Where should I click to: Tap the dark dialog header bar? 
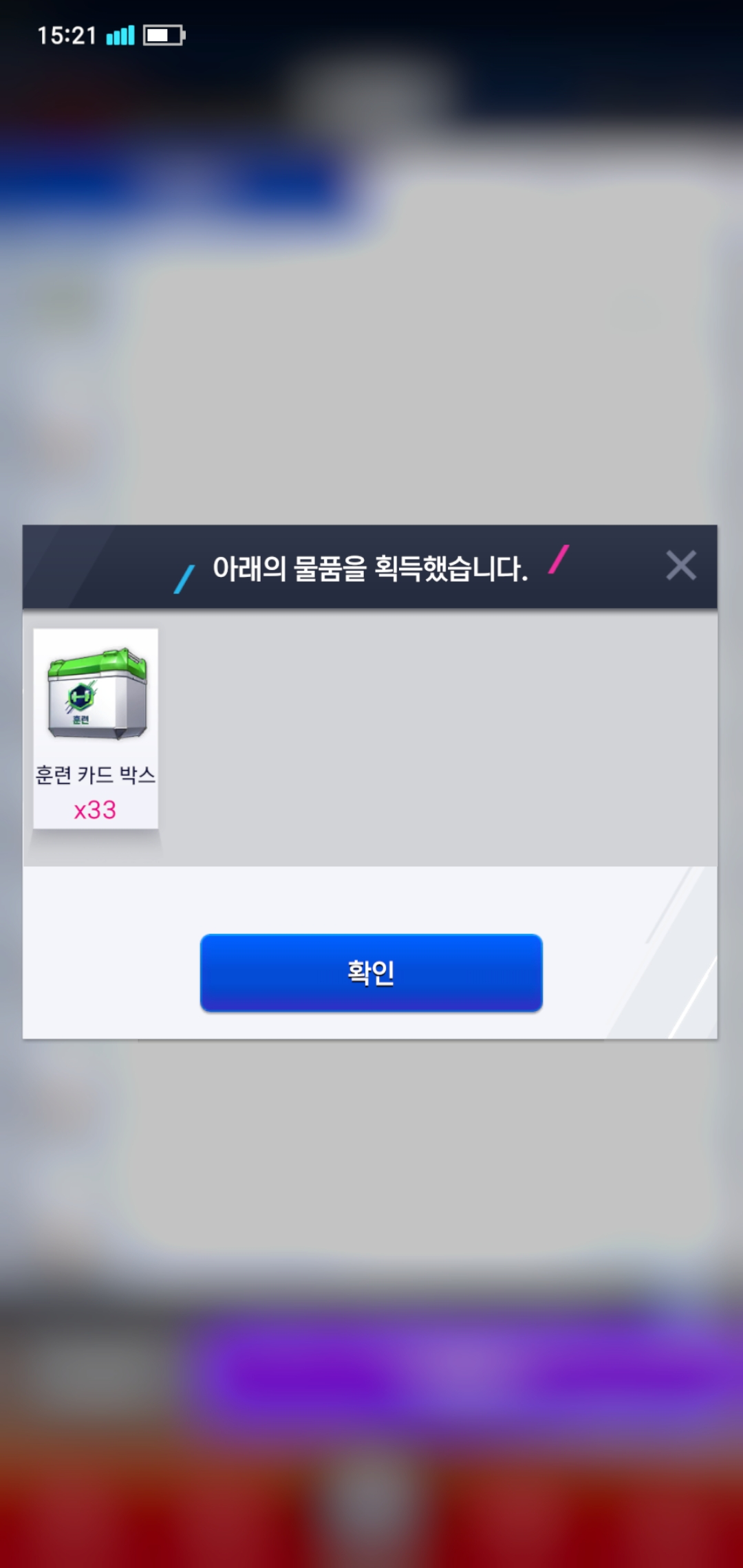[x=370, y=567]
